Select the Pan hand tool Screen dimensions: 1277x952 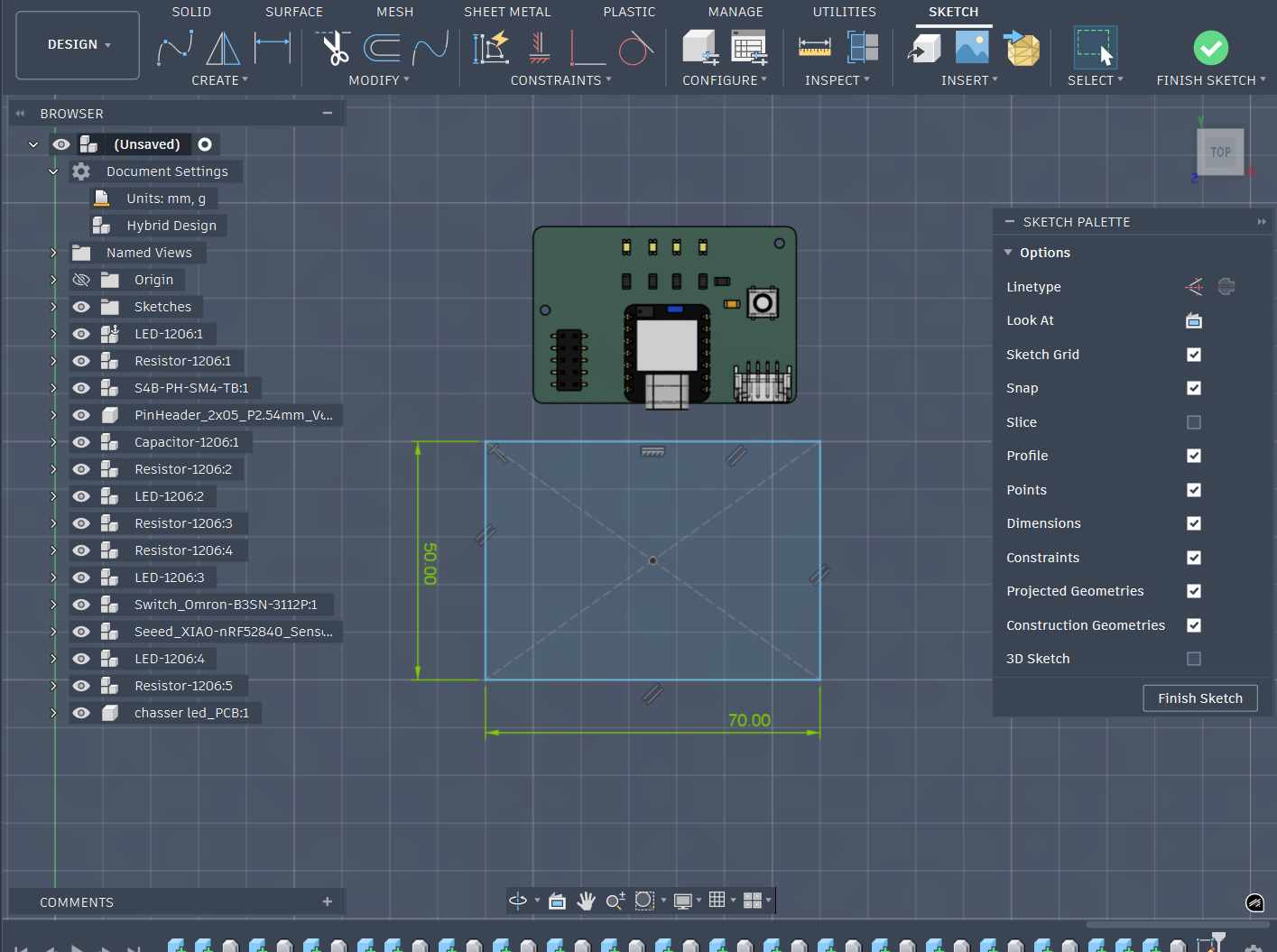click(587, 901)
